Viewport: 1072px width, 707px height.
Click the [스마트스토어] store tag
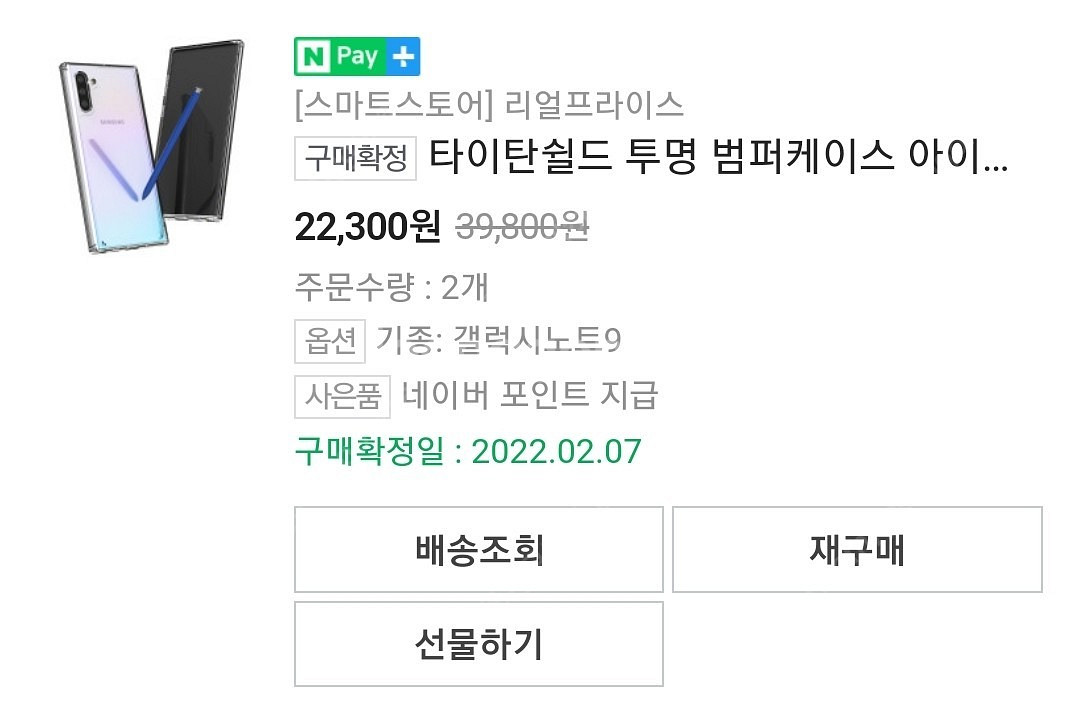point(394,105)
